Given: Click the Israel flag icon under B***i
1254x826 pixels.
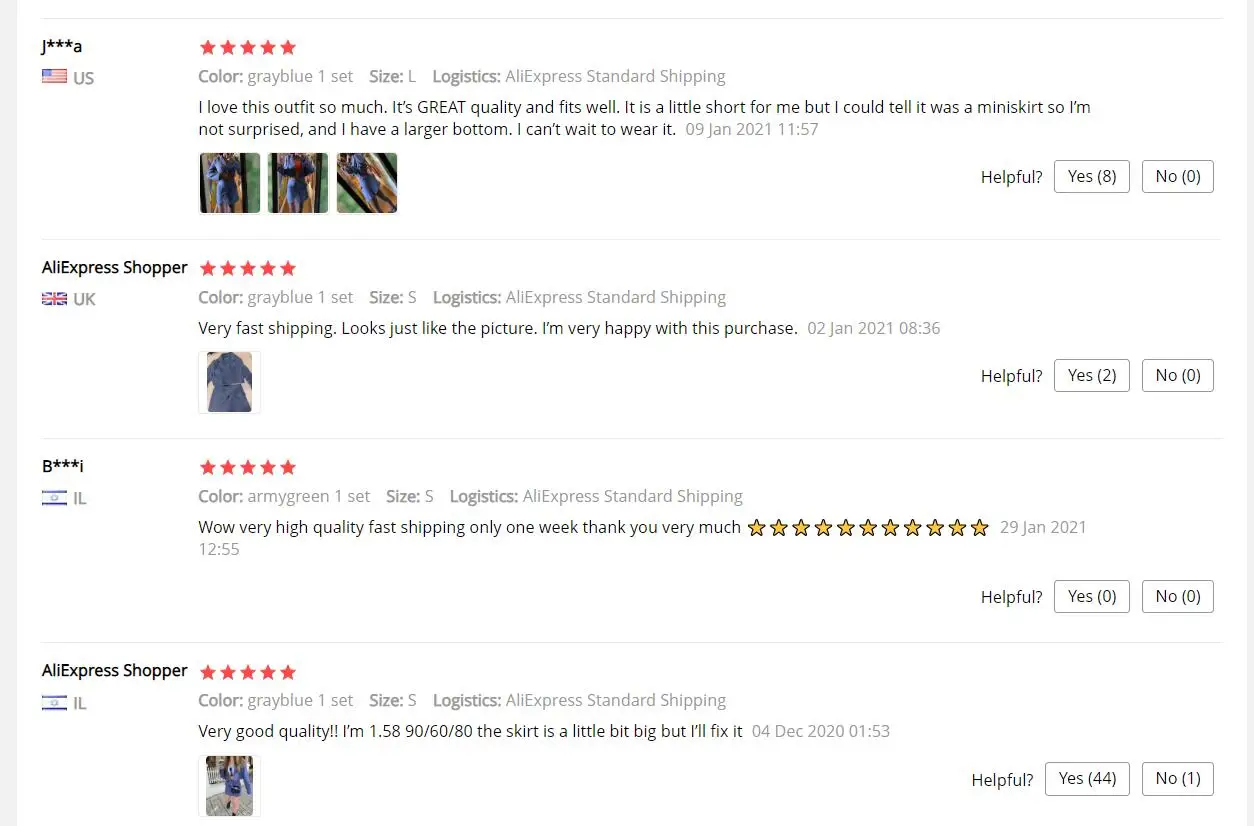Looking at the screenshot, I should (x=54, y=497).
